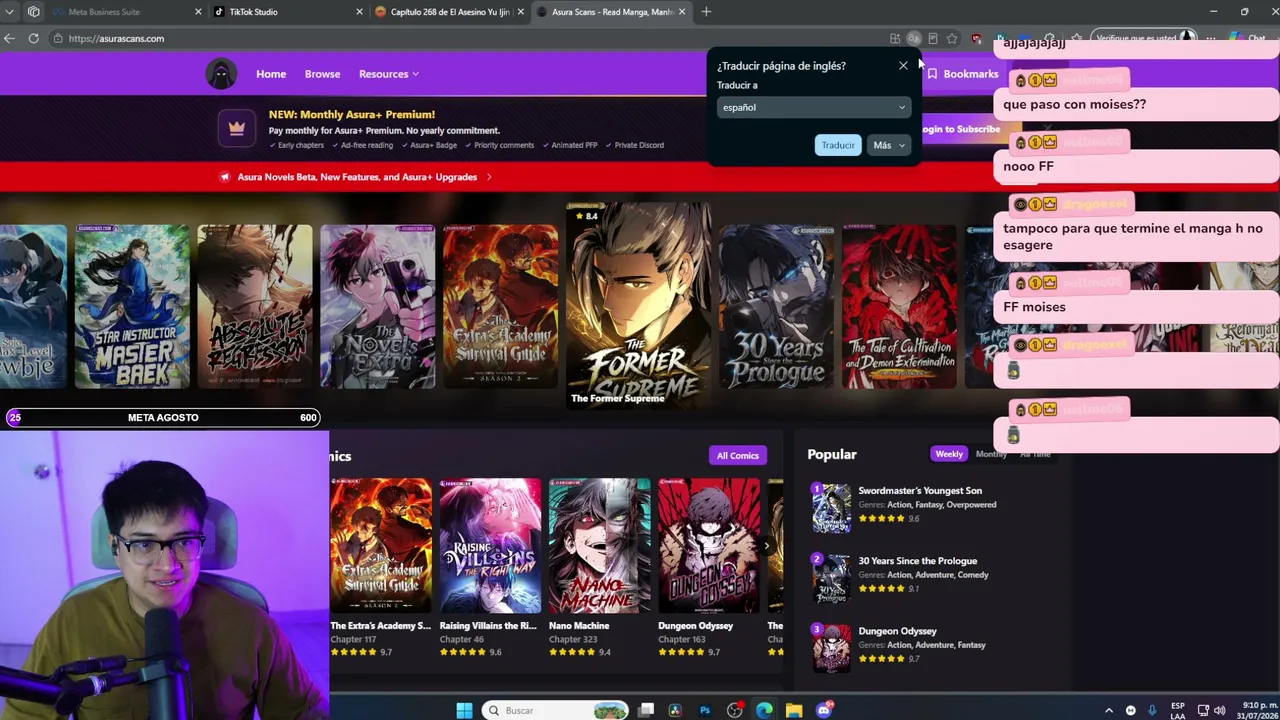Click the translate icon in the address bar
The height and width of the screenshot is (720, 1280).
[x=913, y=38]
